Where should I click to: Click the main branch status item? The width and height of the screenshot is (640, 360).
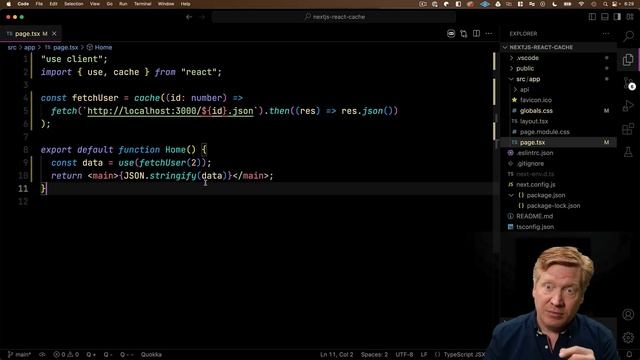pyautogui.click(x=19, y=354)
